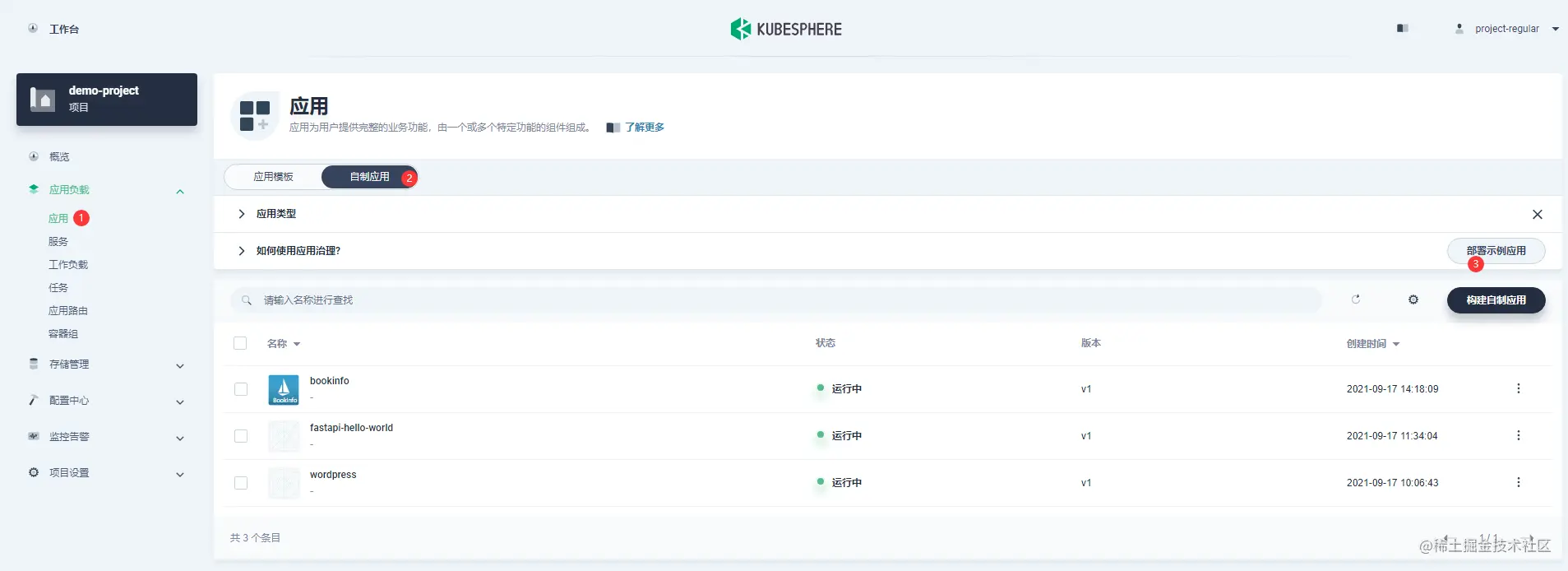Screen dimensions: 1568x571
Task: Click the 存储管理 menu label
Action: (69, 364)
